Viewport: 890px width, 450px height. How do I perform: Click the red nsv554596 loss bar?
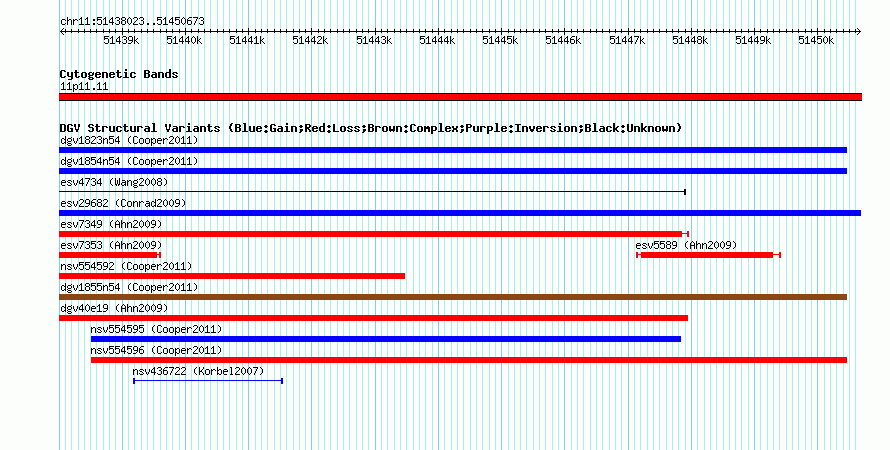point(469,360)
